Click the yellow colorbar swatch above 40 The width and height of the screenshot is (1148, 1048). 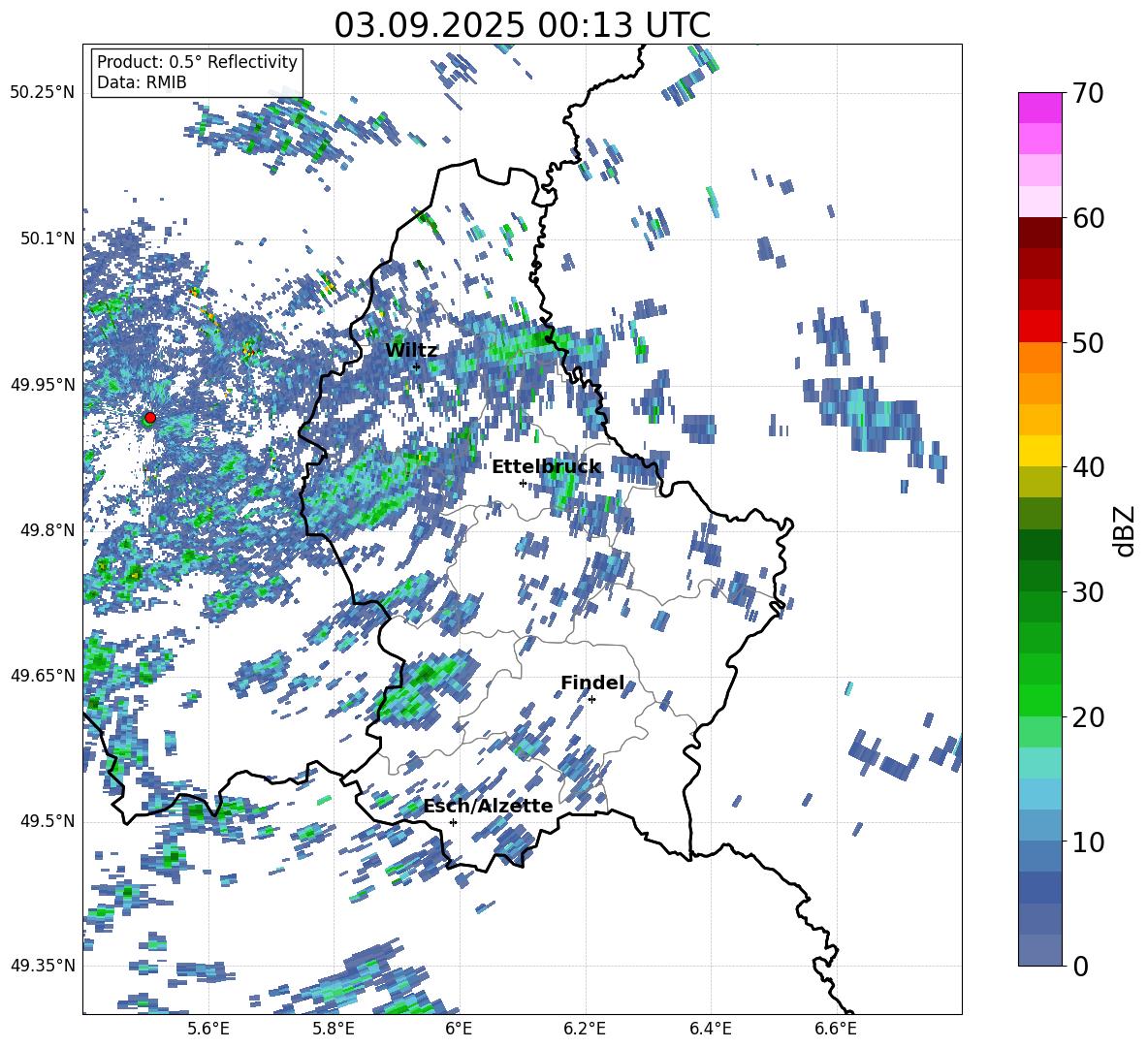pos(1039,451)
